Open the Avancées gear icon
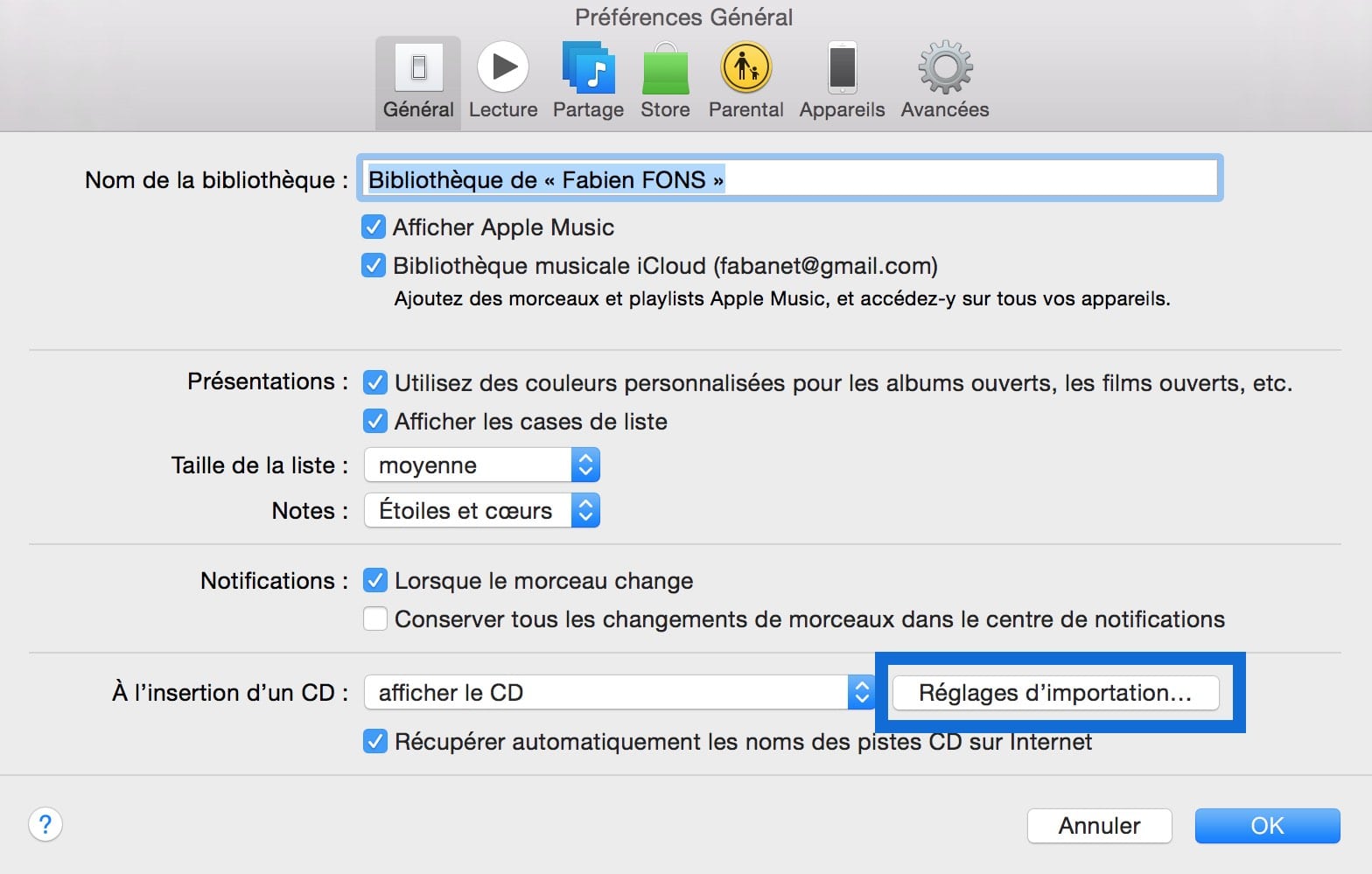Screen dimensions: 1372x874 point(945,67)
